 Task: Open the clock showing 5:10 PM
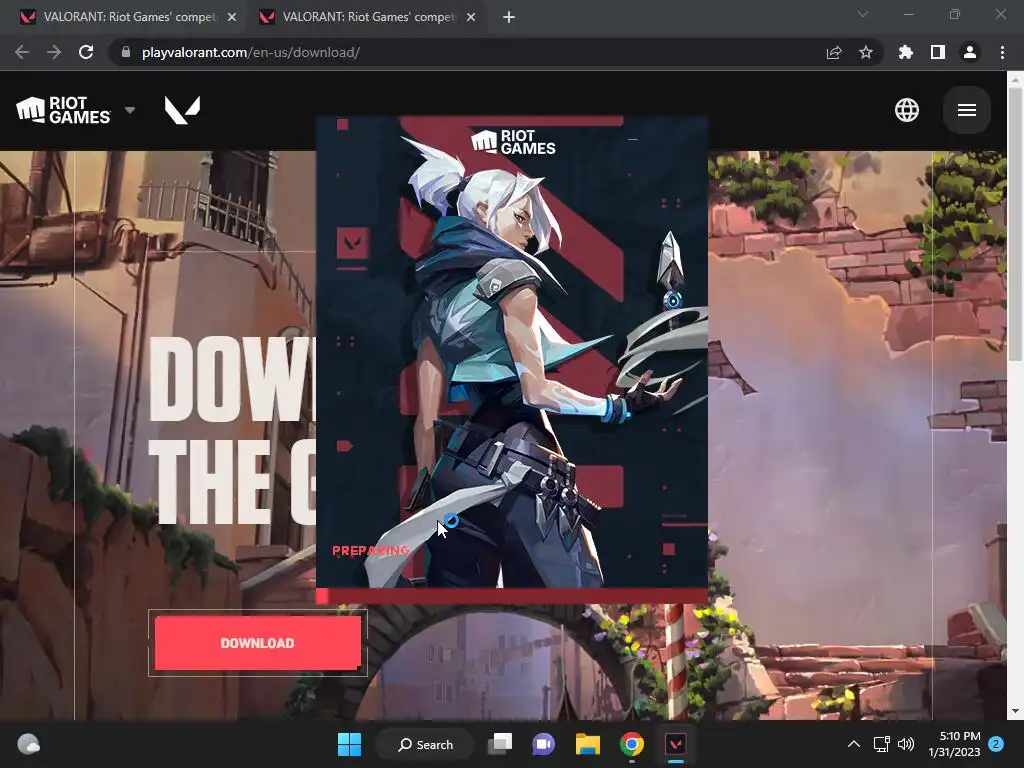coord(954,744)
